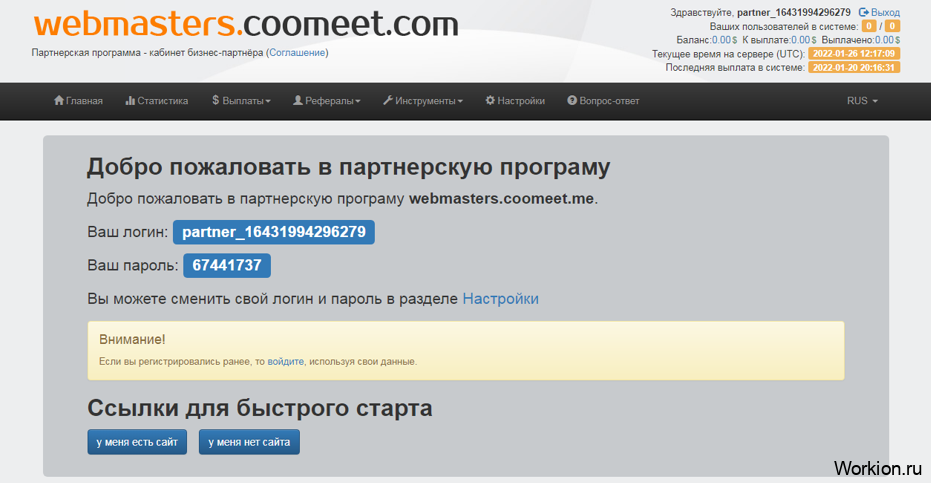The width and height of the screenshot is (931, 483).
Task: Go to the Статистика menu item
Action: point(157,100)
